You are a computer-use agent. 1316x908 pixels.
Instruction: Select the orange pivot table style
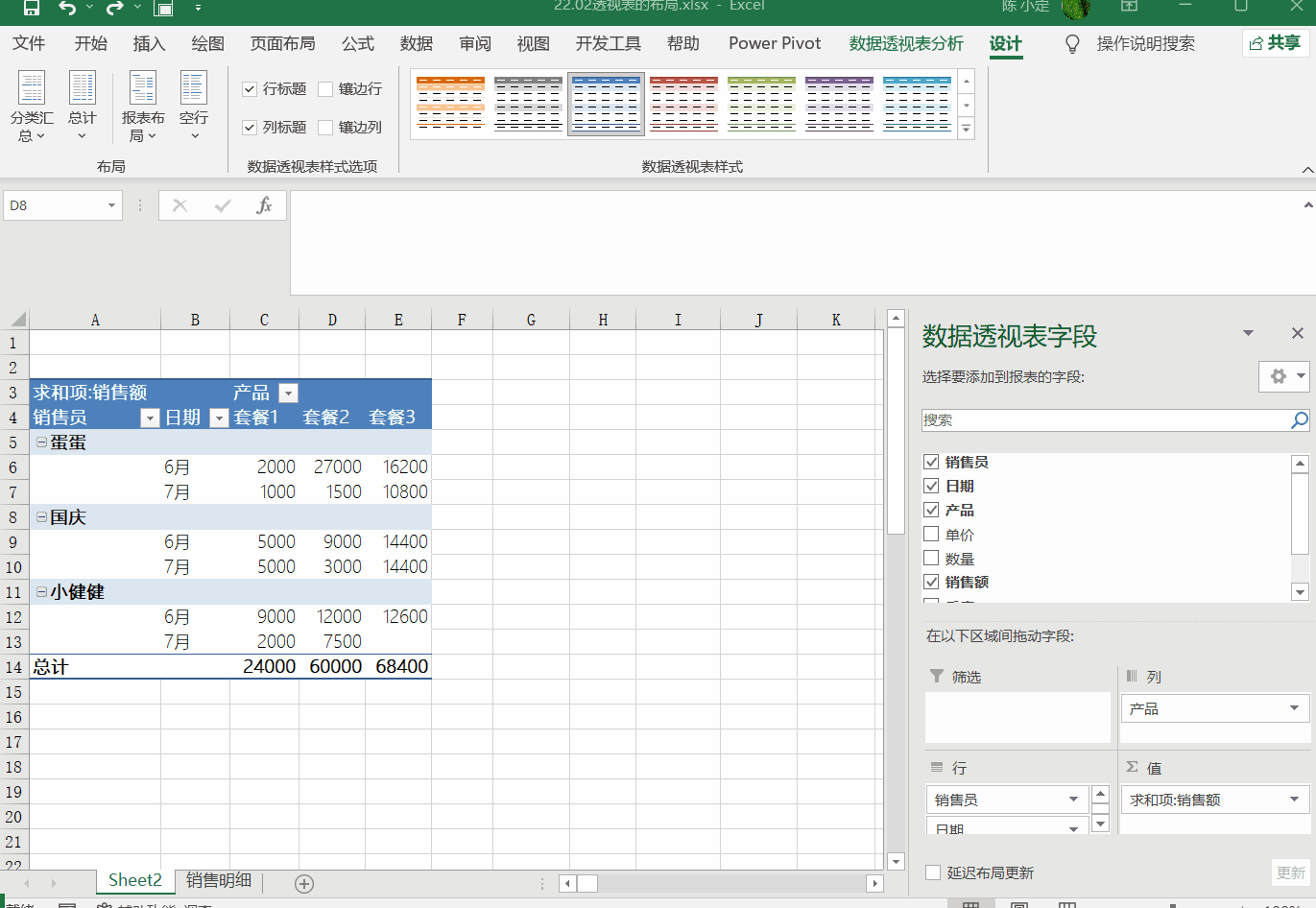[x=450, y=104]
